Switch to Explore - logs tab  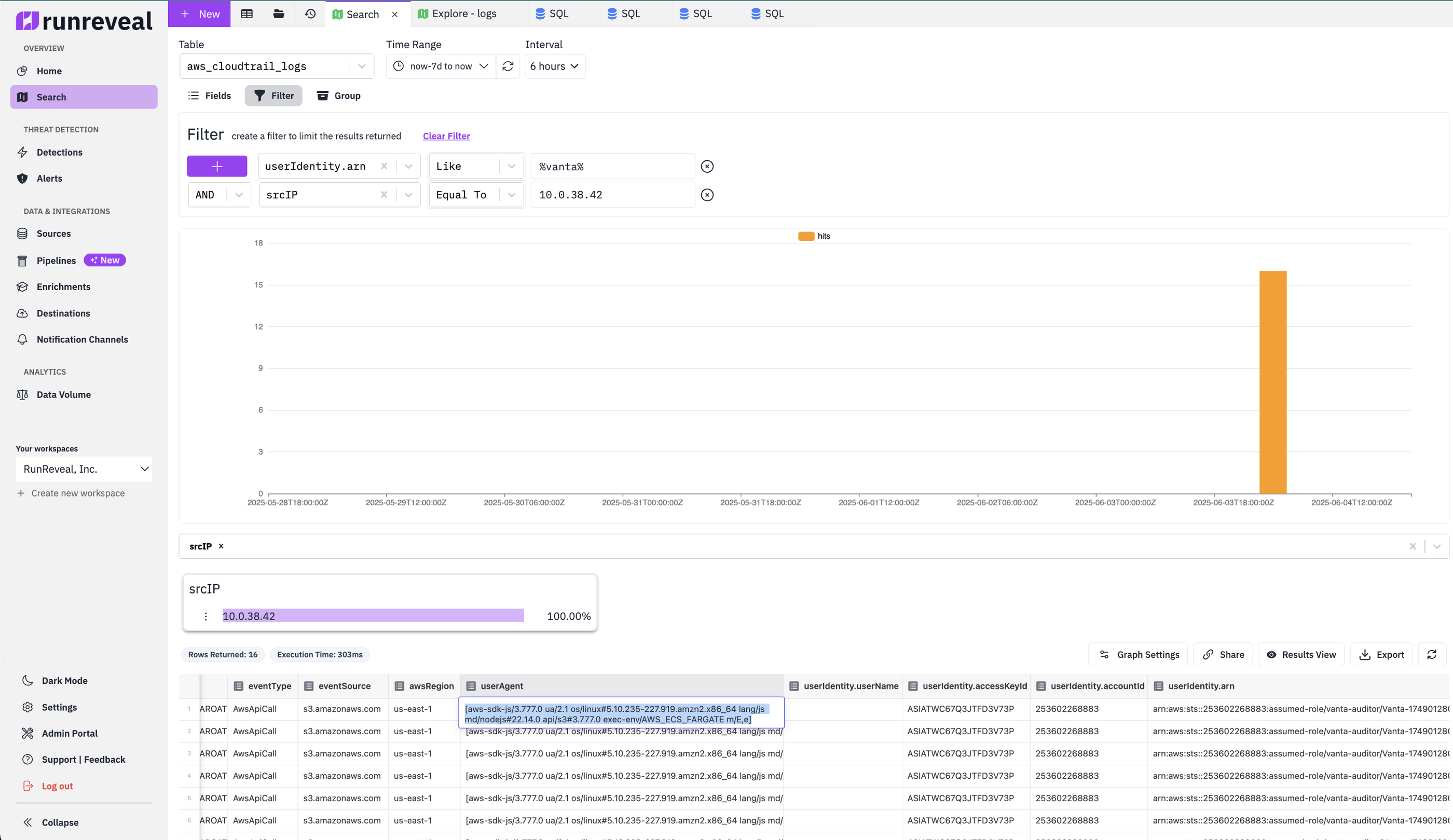coord(463,14)
